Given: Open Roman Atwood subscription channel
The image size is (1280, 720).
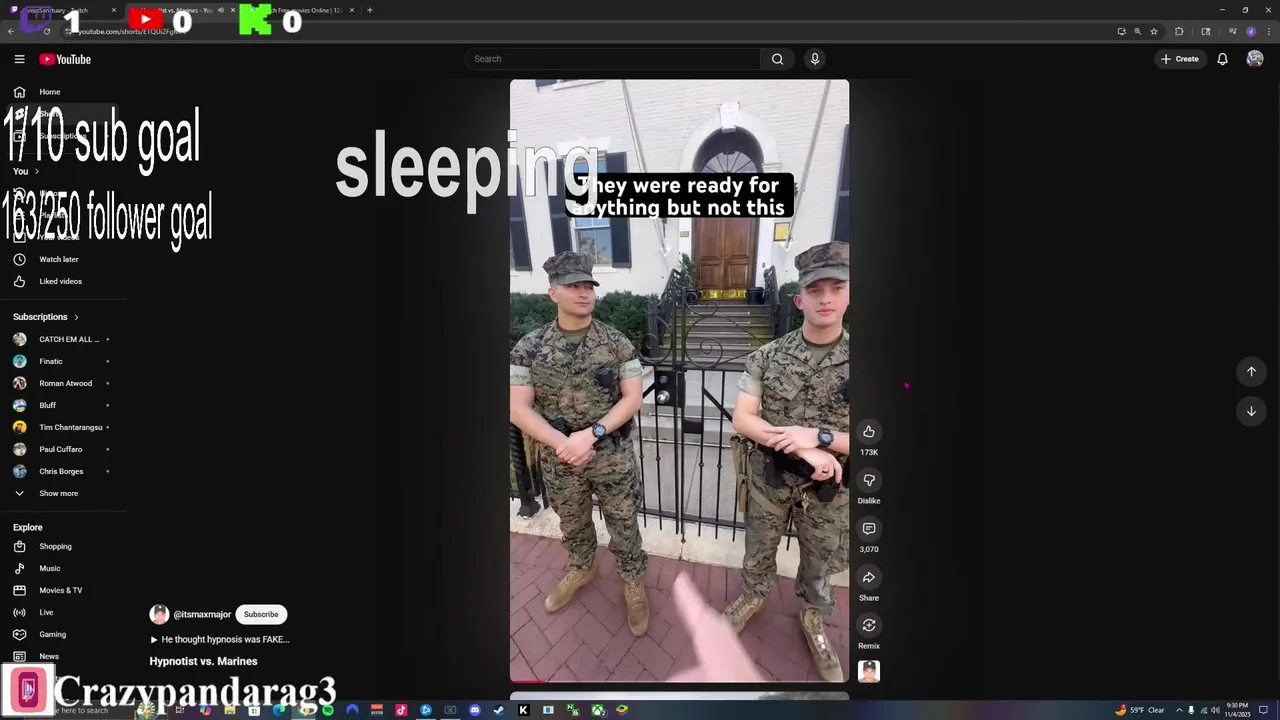Looking at the screenshot, I should pyautogui.click(x=64, y=383).
